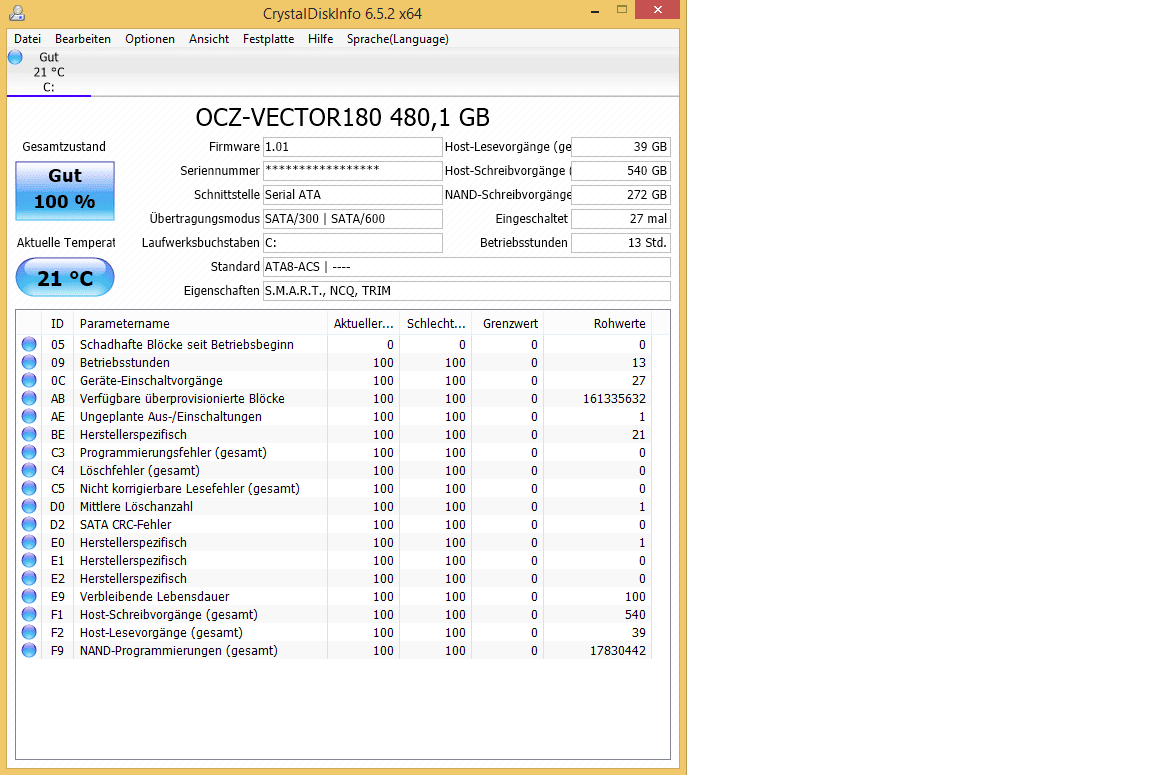
Task: Click status orb for Mittlere Löschanzahl row
Action: pos(29,506)
